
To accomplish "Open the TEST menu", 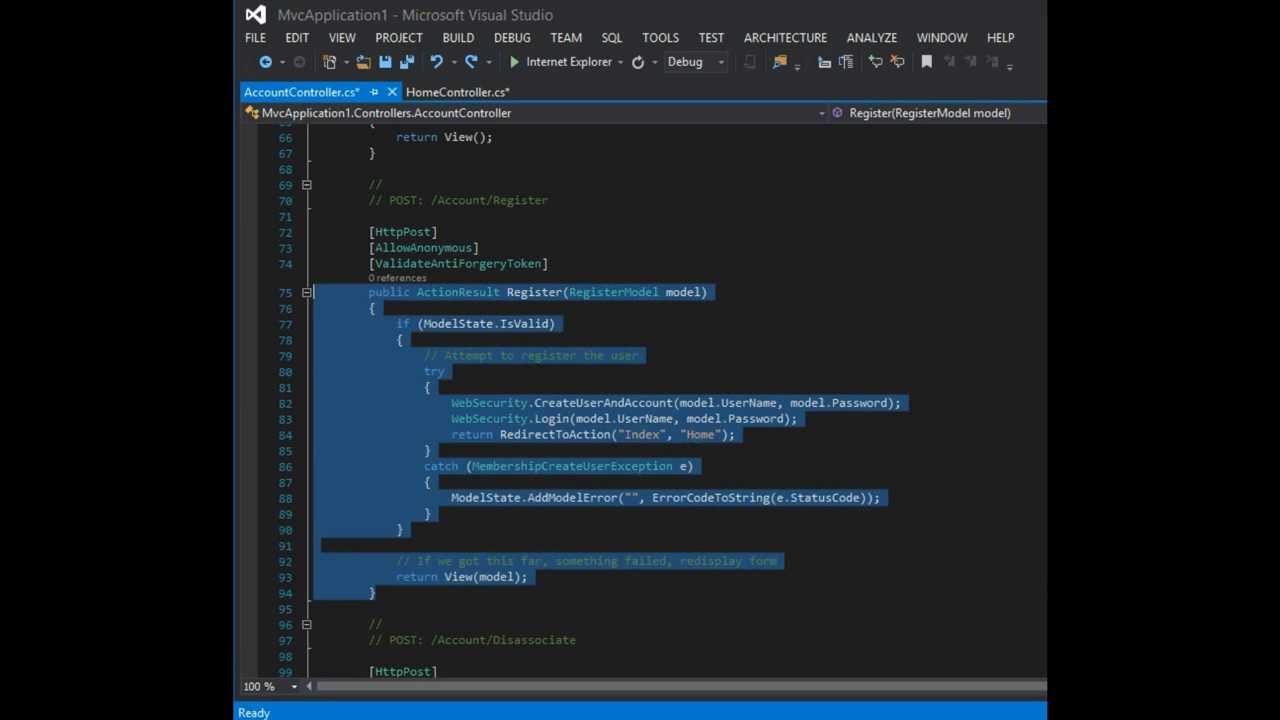I will [x=711, y=38].
